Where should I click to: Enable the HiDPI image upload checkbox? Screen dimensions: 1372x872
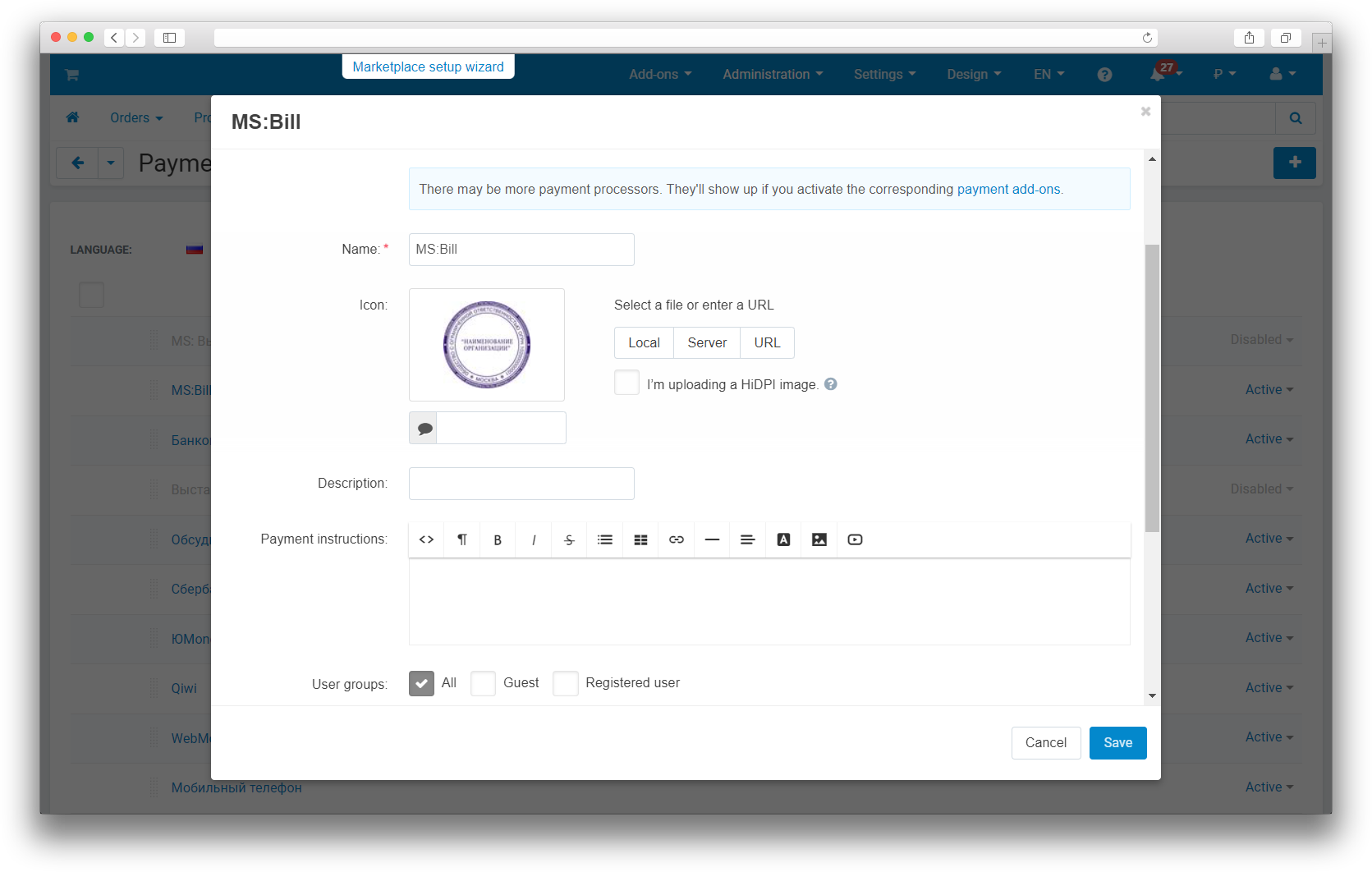(x=626, y=383)
